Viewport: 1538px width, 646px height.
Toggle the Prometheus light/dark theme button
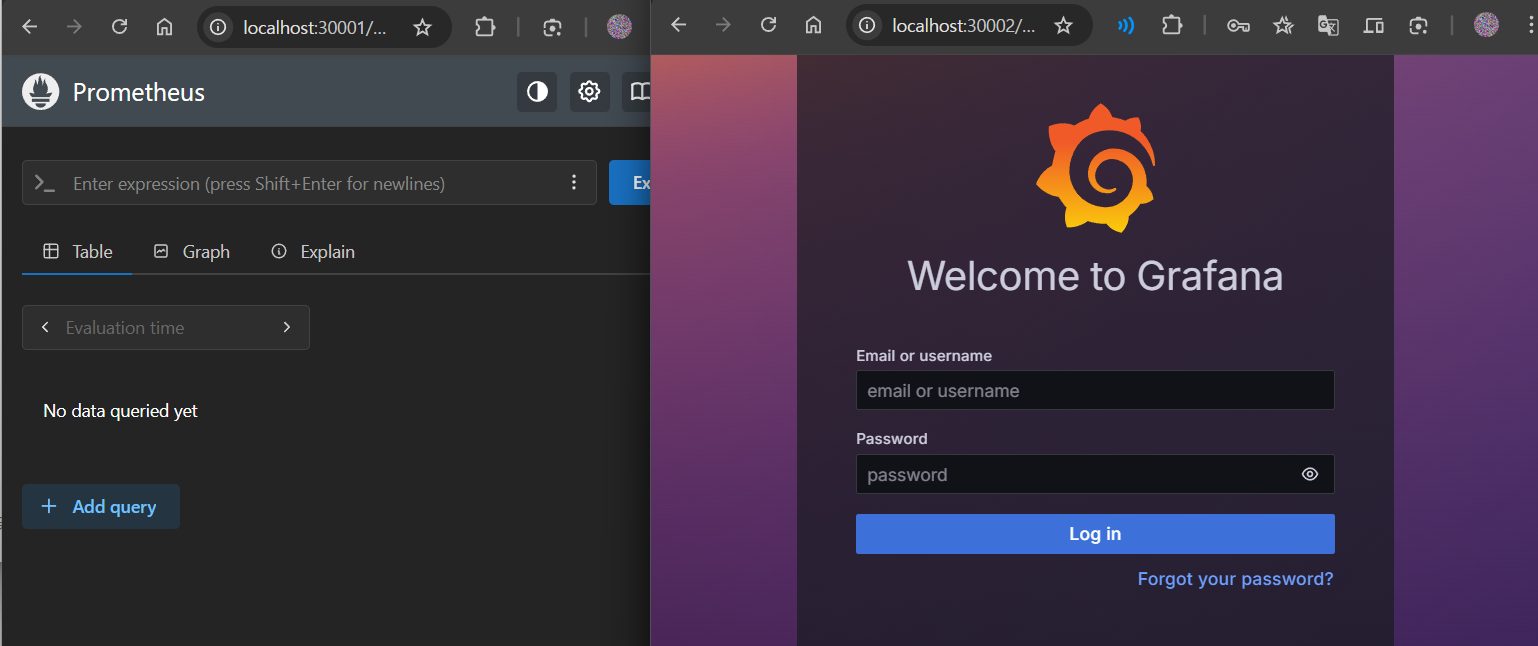[x=537, y=92]
